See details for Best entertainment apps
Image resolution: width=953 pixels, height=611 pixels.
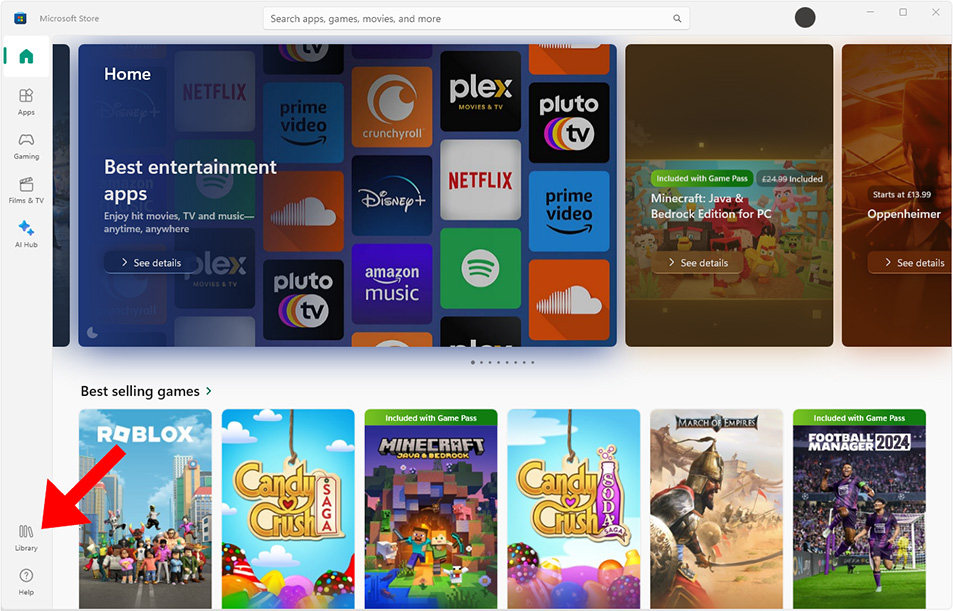[x=151, y=263]
